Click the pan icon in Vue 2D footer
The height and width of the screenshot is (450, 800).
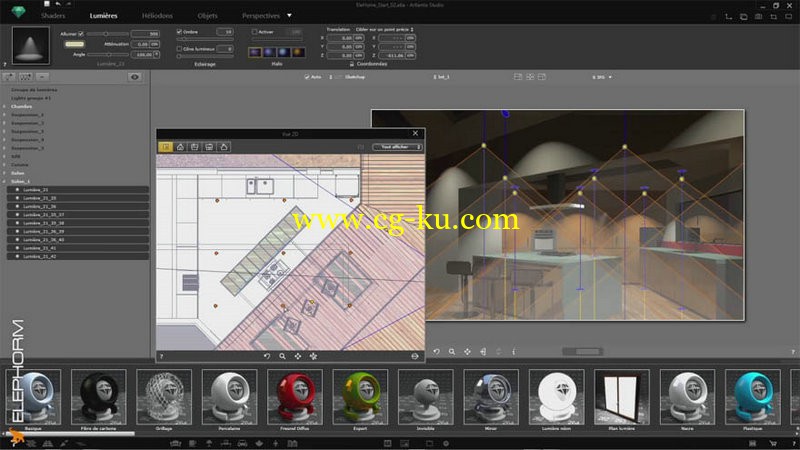(x=297, y=356)
